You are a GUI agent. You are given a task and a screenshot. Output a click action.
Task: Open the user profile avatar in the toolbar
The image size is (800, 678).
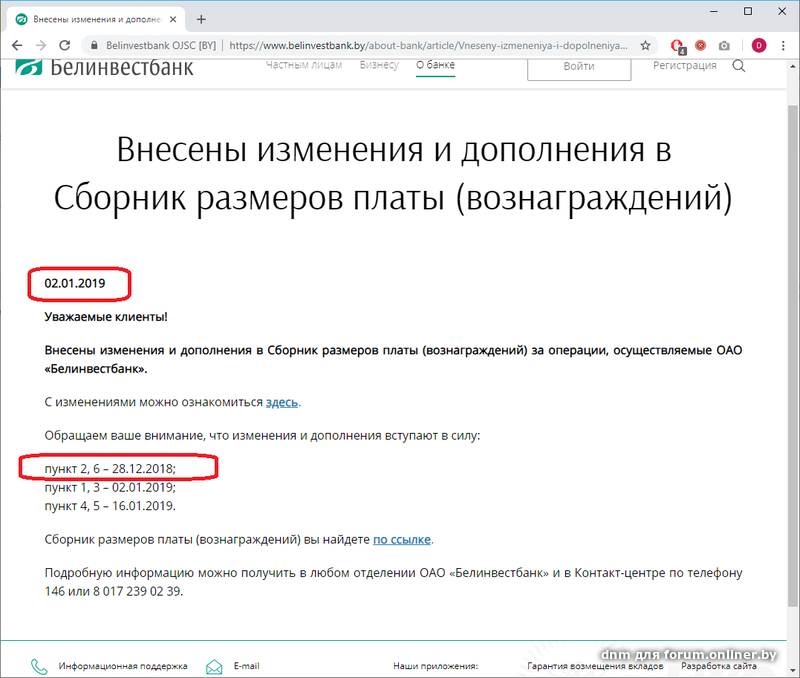758,46
